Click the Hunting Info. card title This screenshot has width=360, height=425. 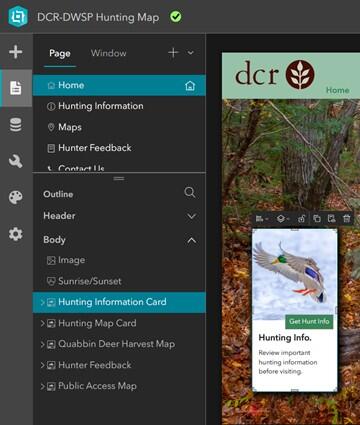point(285,338)
